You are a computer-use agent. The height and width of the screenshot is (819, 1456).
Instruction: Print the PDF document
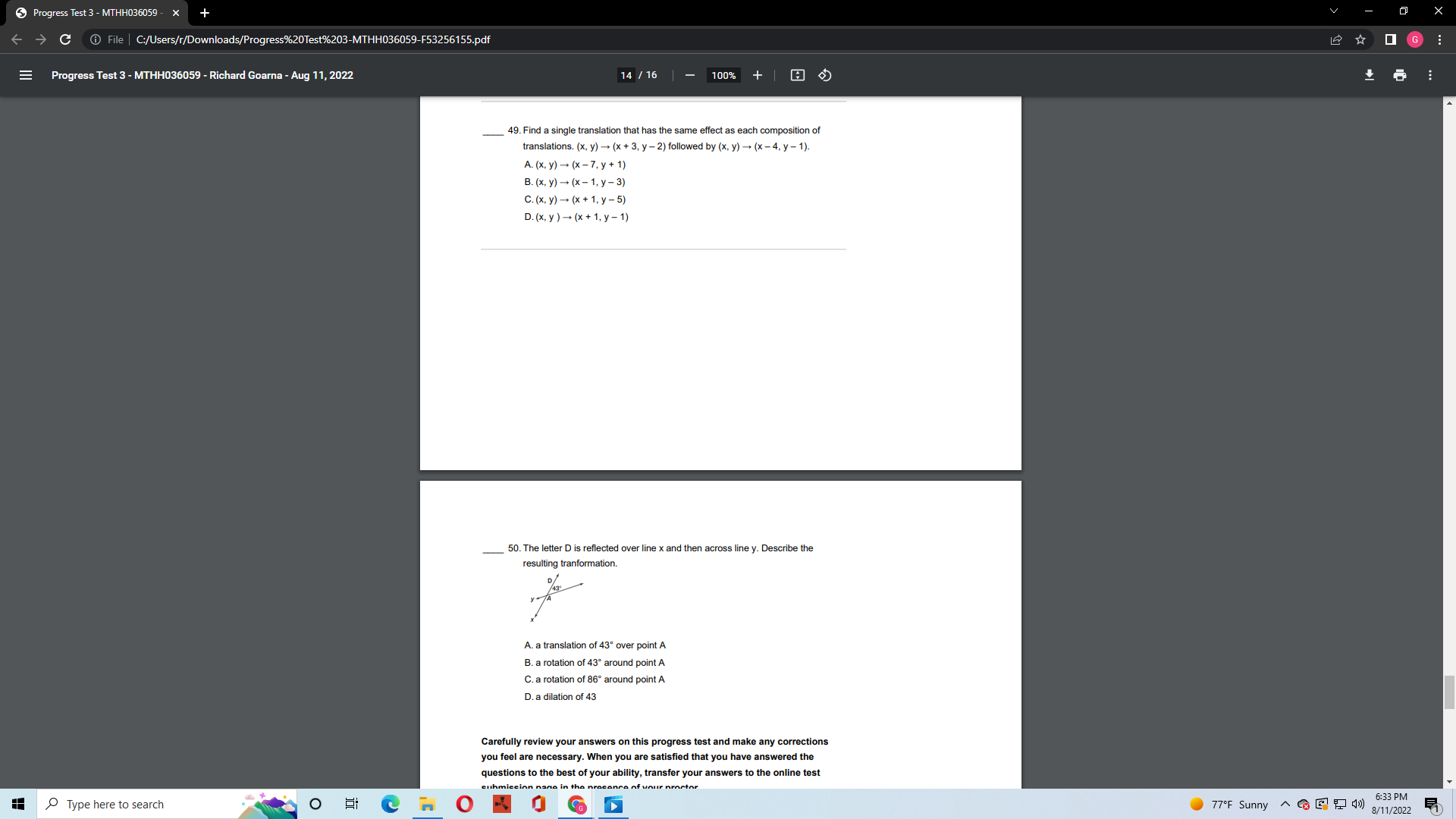(x=1399, y=75)
